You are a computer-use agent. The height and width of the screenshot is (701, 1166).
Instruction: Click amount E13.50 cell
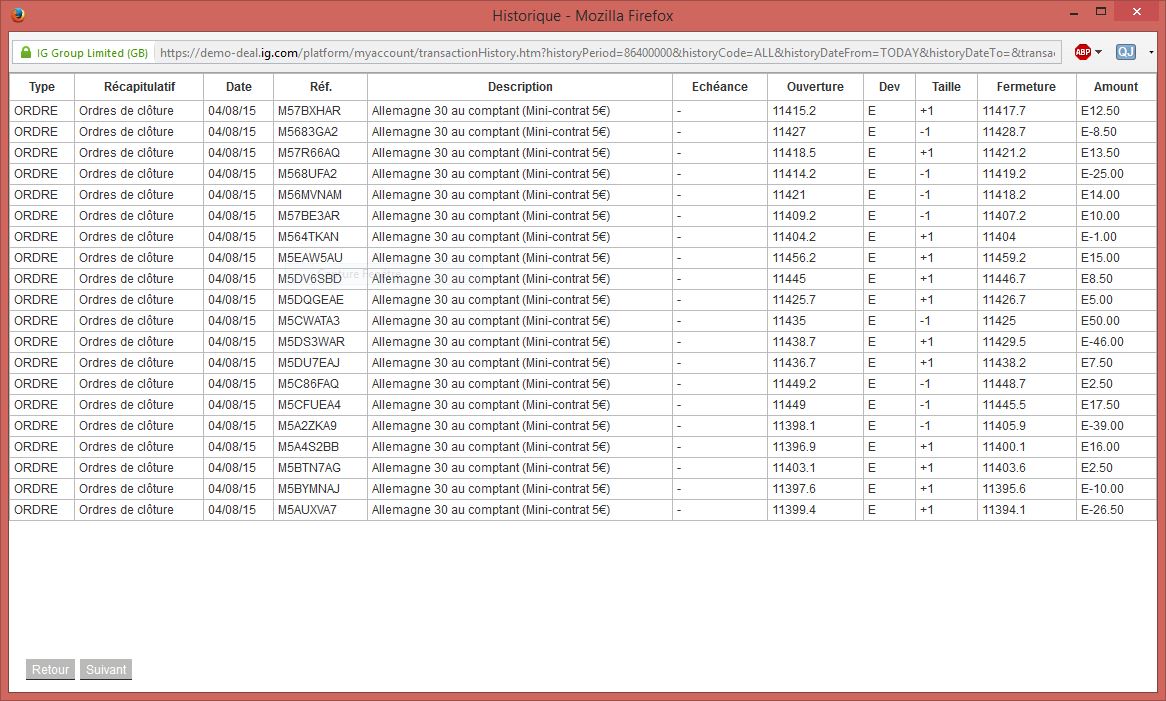1116,152
